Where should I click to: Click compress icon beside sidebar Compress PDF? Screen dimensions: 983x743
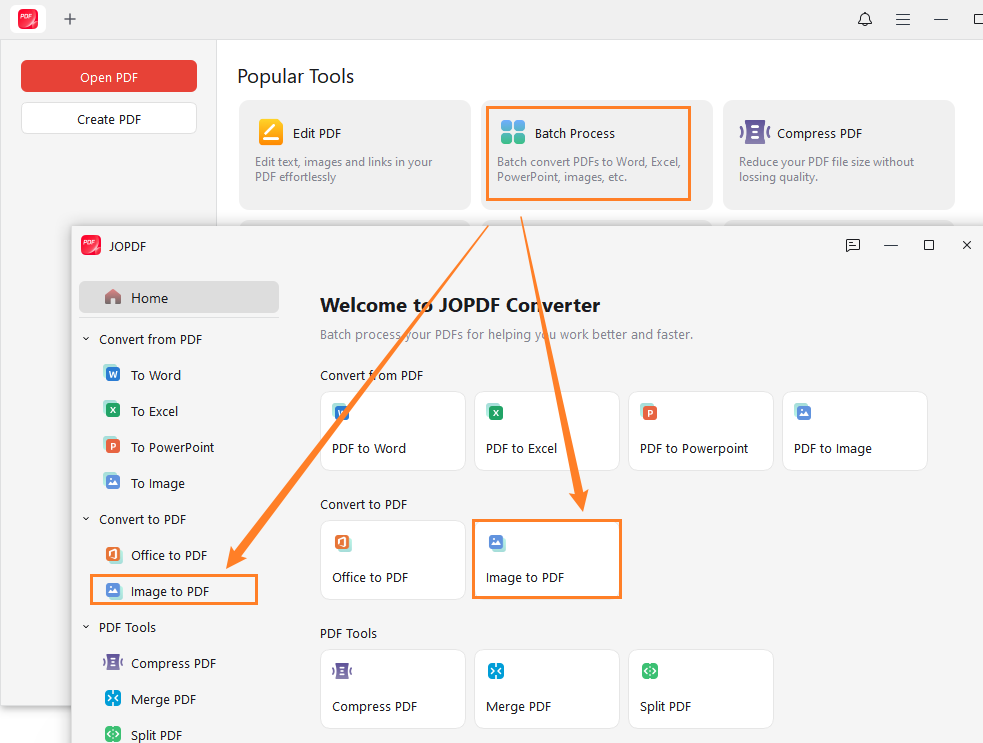[x=113, y=661]
